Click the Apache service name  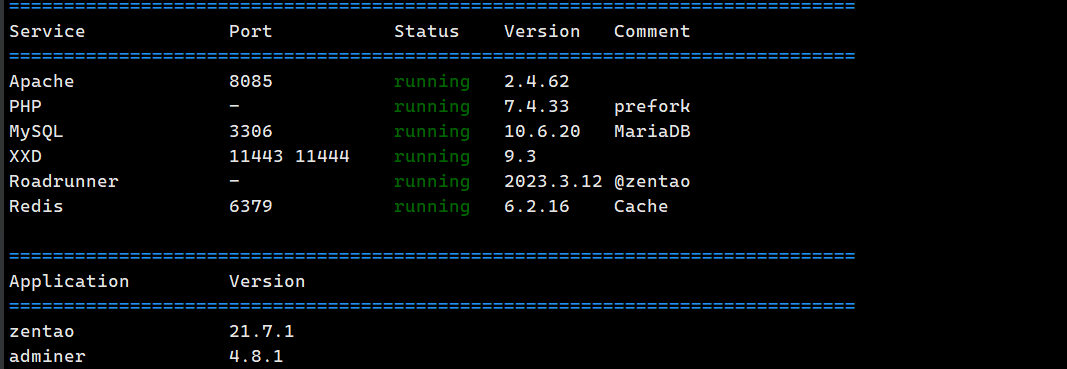coord(42,82)
